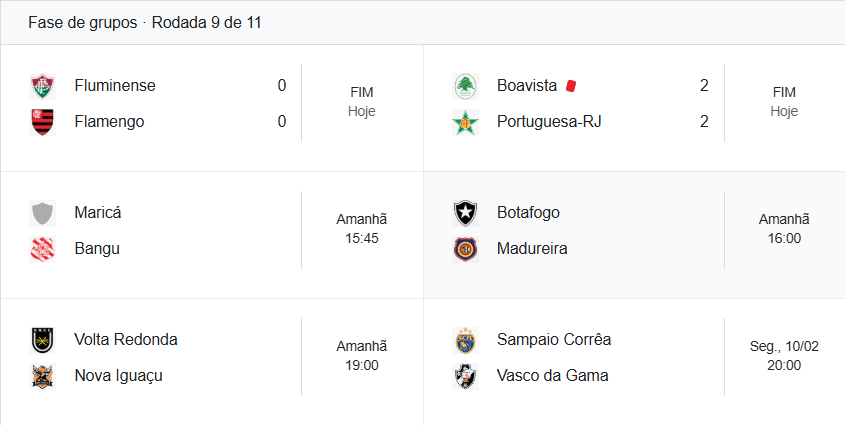Open the Maricá vs Bangu 15:45 kickoff

[361, 239]
